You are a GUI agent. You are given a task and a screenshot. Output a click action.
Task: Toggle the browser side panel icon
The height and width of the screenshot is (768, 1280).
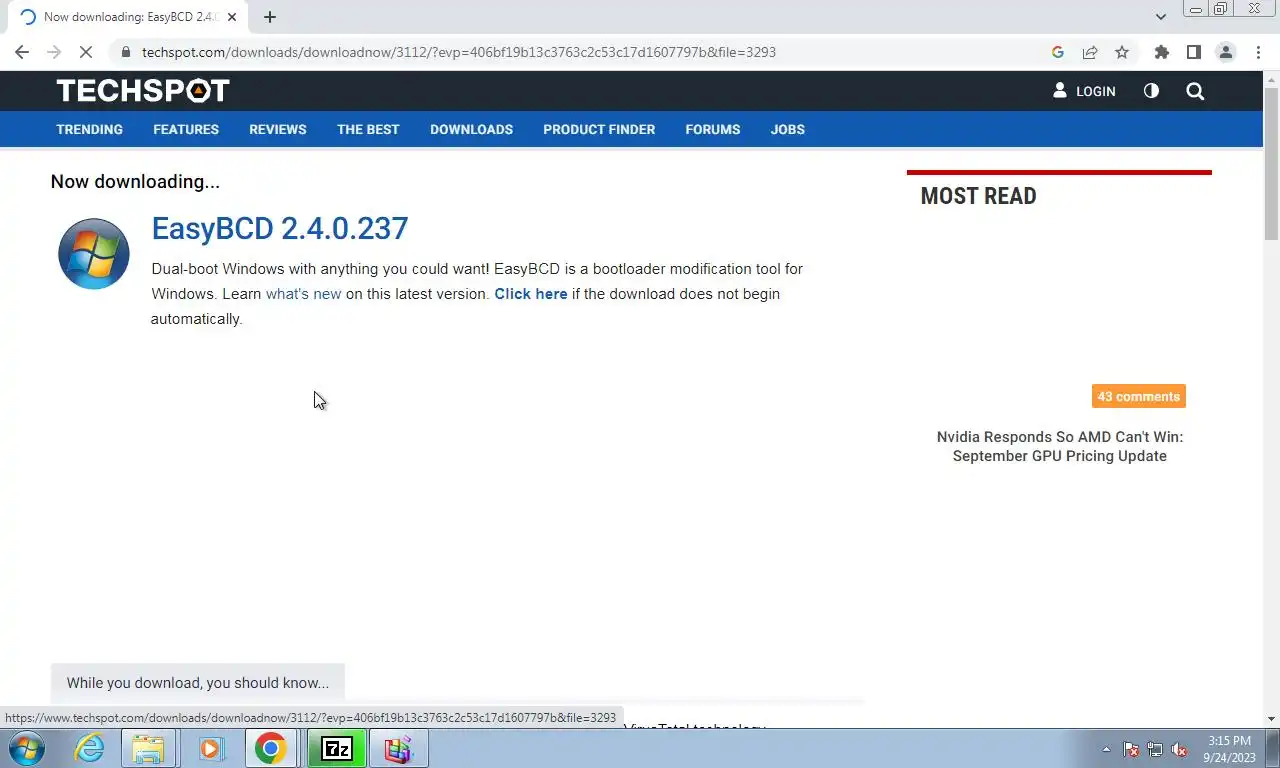coord(1193,52)
